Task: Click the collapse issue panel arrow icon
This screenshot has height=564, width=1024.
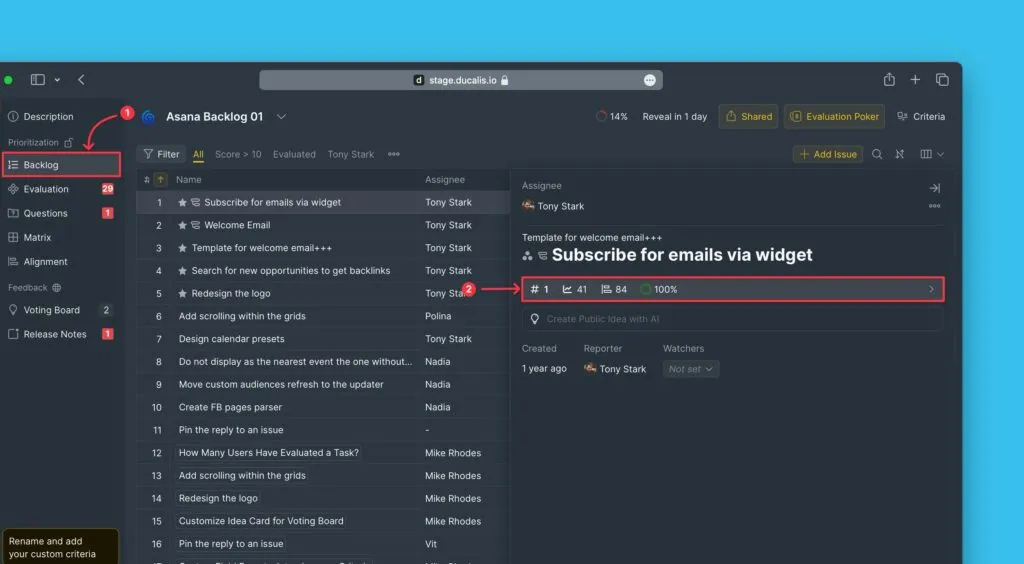Action: pyautogui.click(x=934, y=188)
